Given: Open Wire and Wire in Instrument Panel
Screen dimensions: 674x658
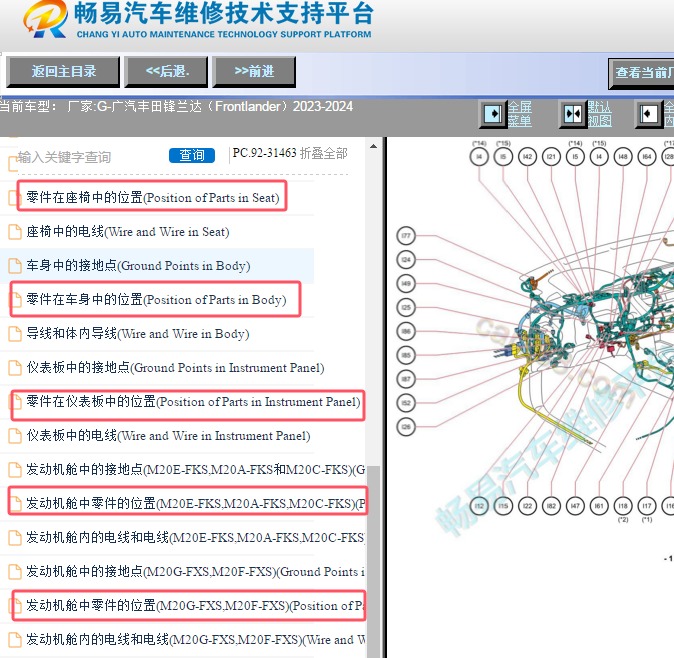Looking at the screenshot, I should (x=168, y=435).
